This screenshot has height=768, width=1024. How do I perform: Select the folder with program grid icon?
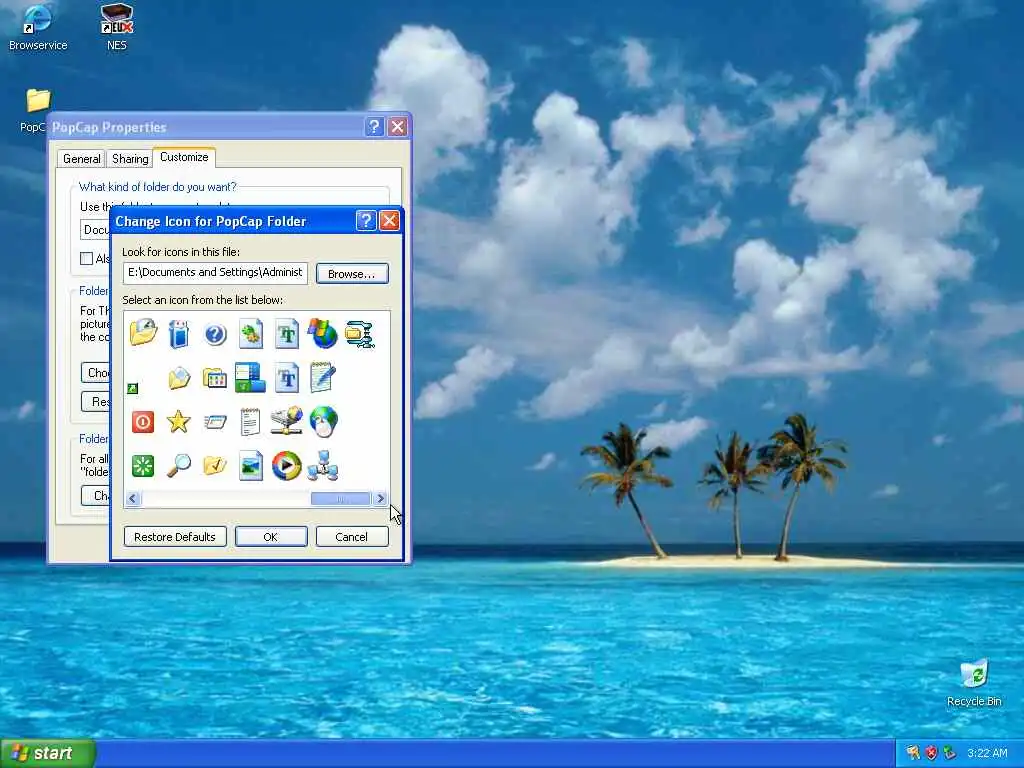point(214,377)
